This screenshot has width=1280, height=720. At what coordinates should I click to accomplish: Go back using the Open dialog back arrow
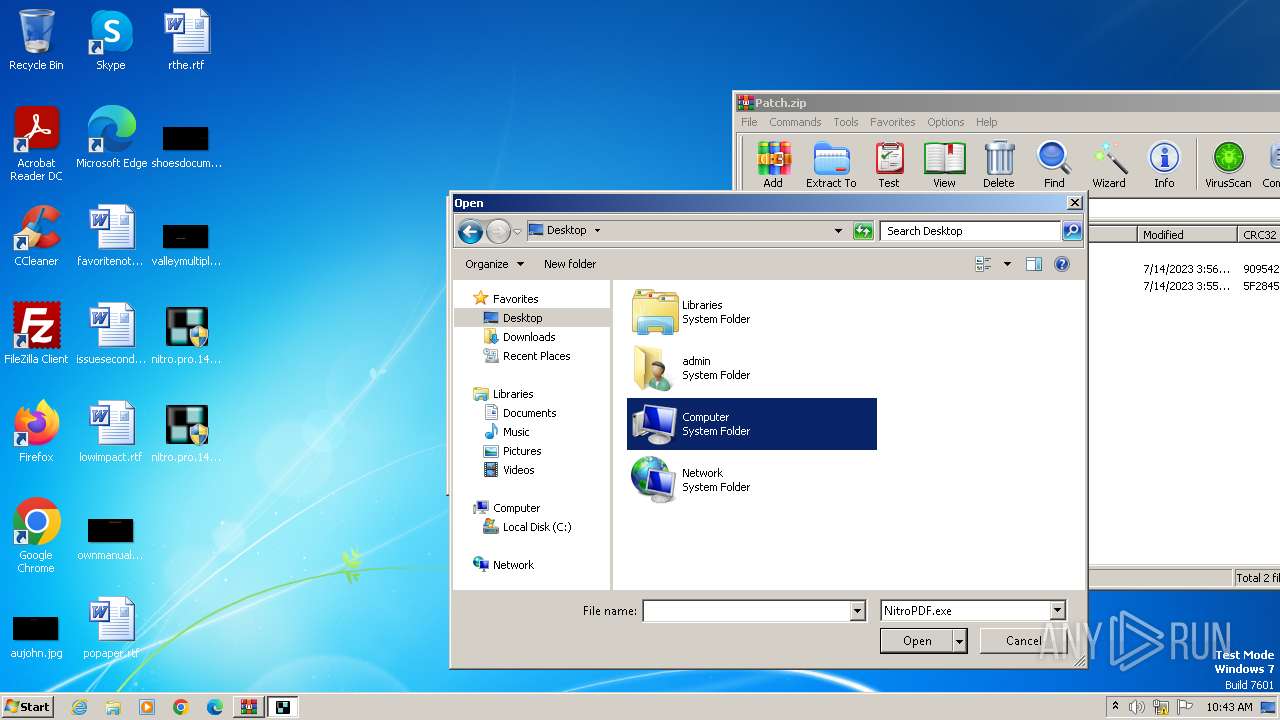click(470, 231)
